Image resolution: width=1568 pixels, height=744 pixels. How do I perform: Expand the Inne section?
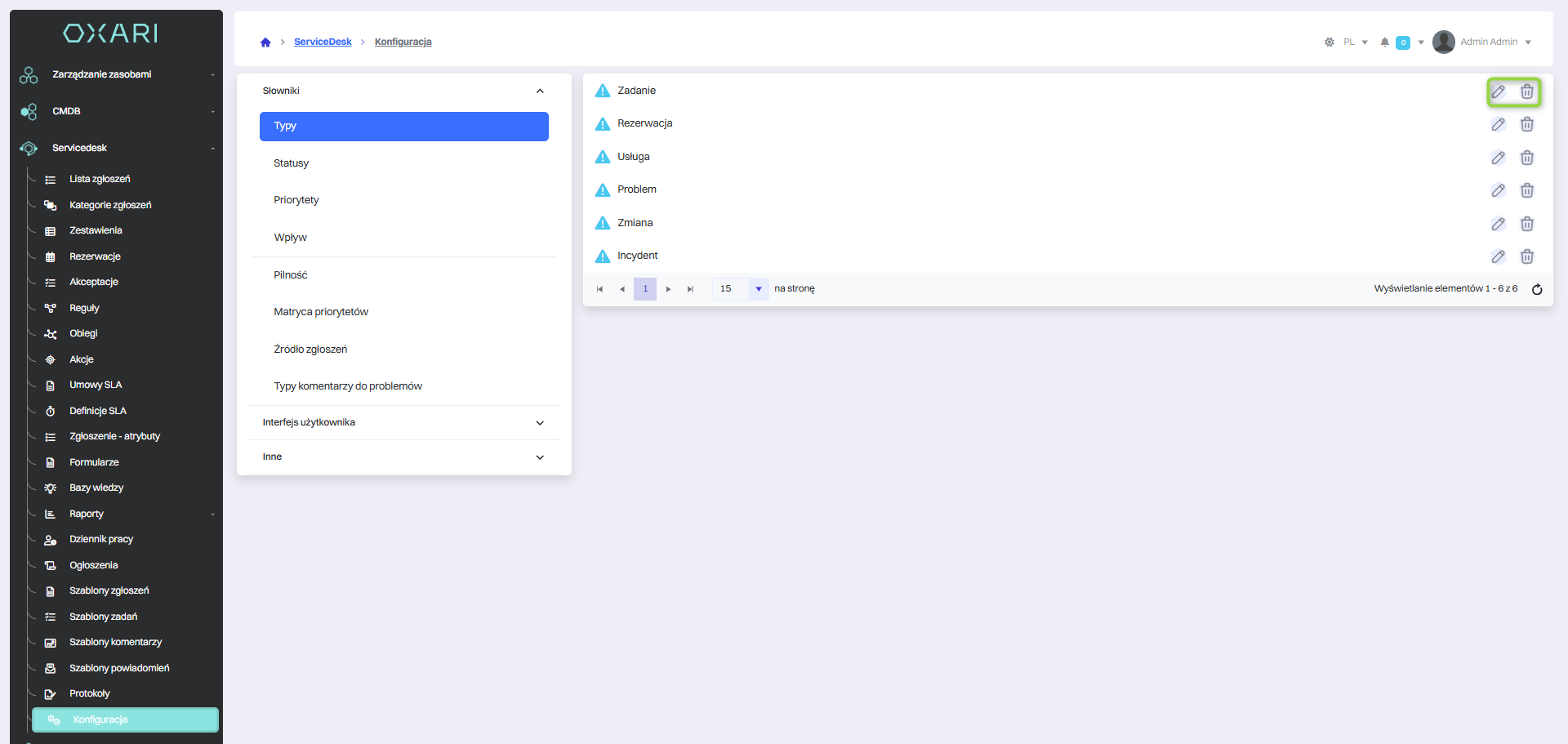[x=539, y=457]
